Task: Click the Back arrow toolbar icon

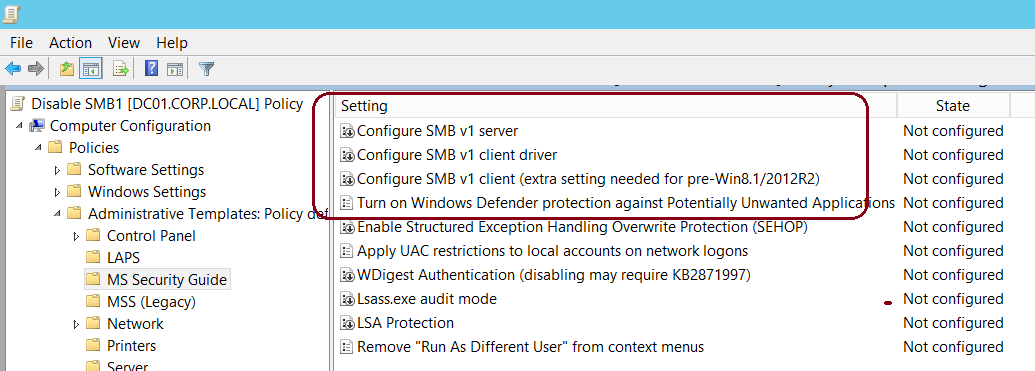Action: pyautogui.click(x=13, y=68)
